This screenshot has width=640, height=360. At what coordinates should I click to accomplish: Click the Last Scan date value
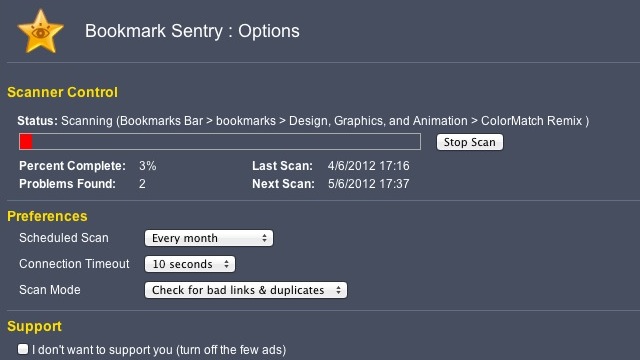[x=369, y=166]
